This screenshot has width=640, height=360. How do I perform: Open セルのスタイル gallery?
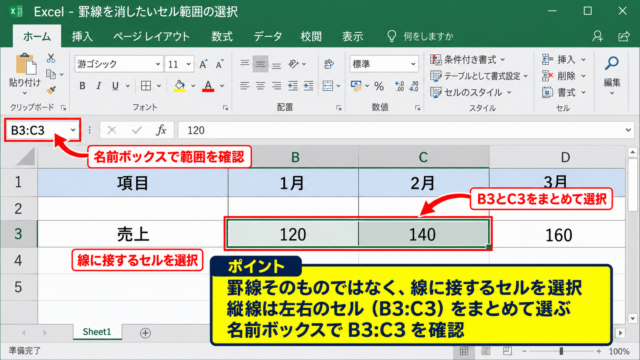(x=471, y=92)
